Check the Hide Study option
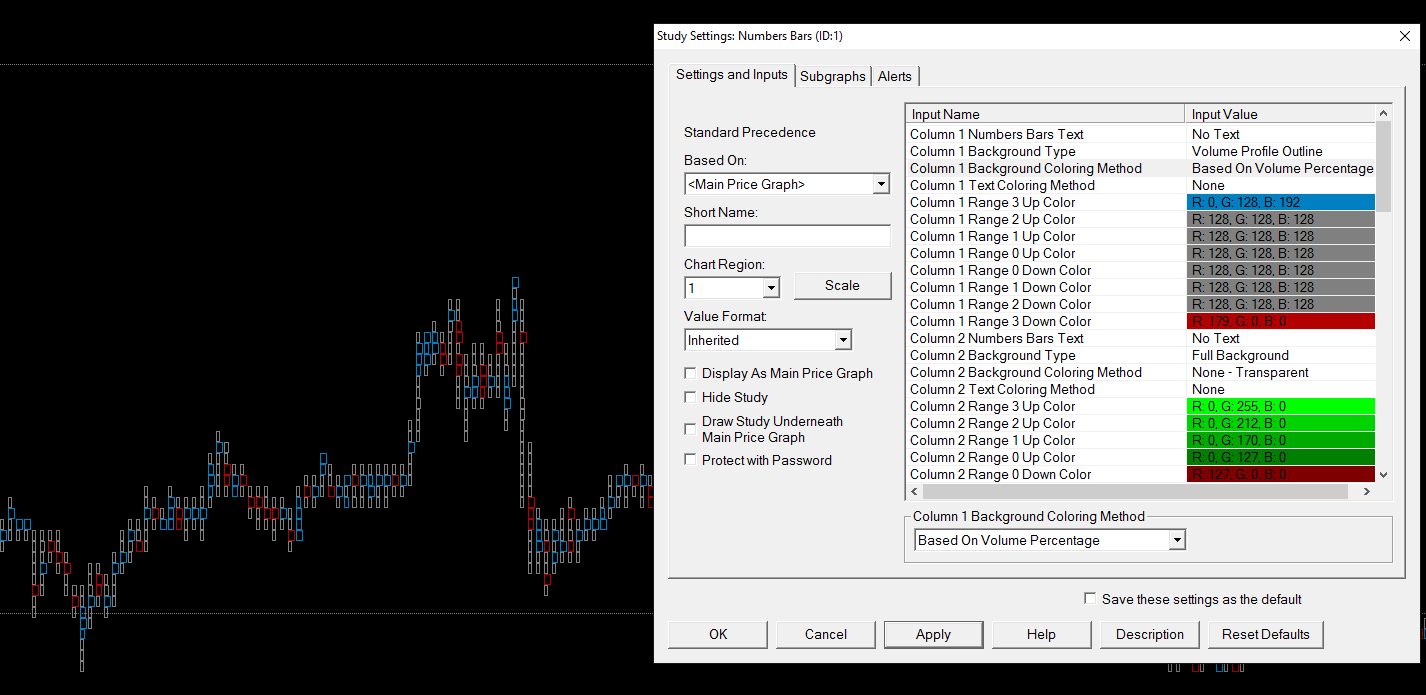 click(690, 397)
